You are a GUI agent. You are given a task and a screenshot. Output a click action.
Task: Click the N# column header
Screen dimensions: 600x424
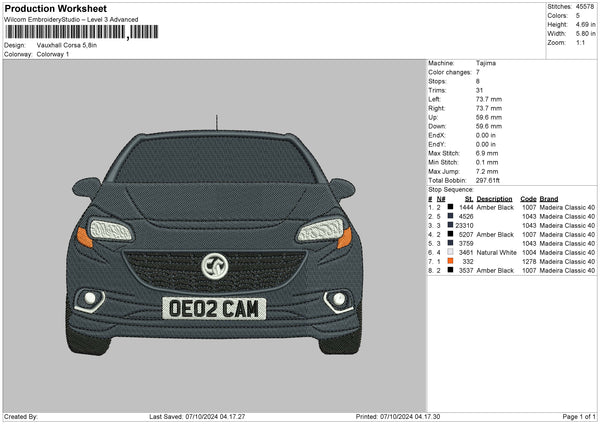[441, 199]
